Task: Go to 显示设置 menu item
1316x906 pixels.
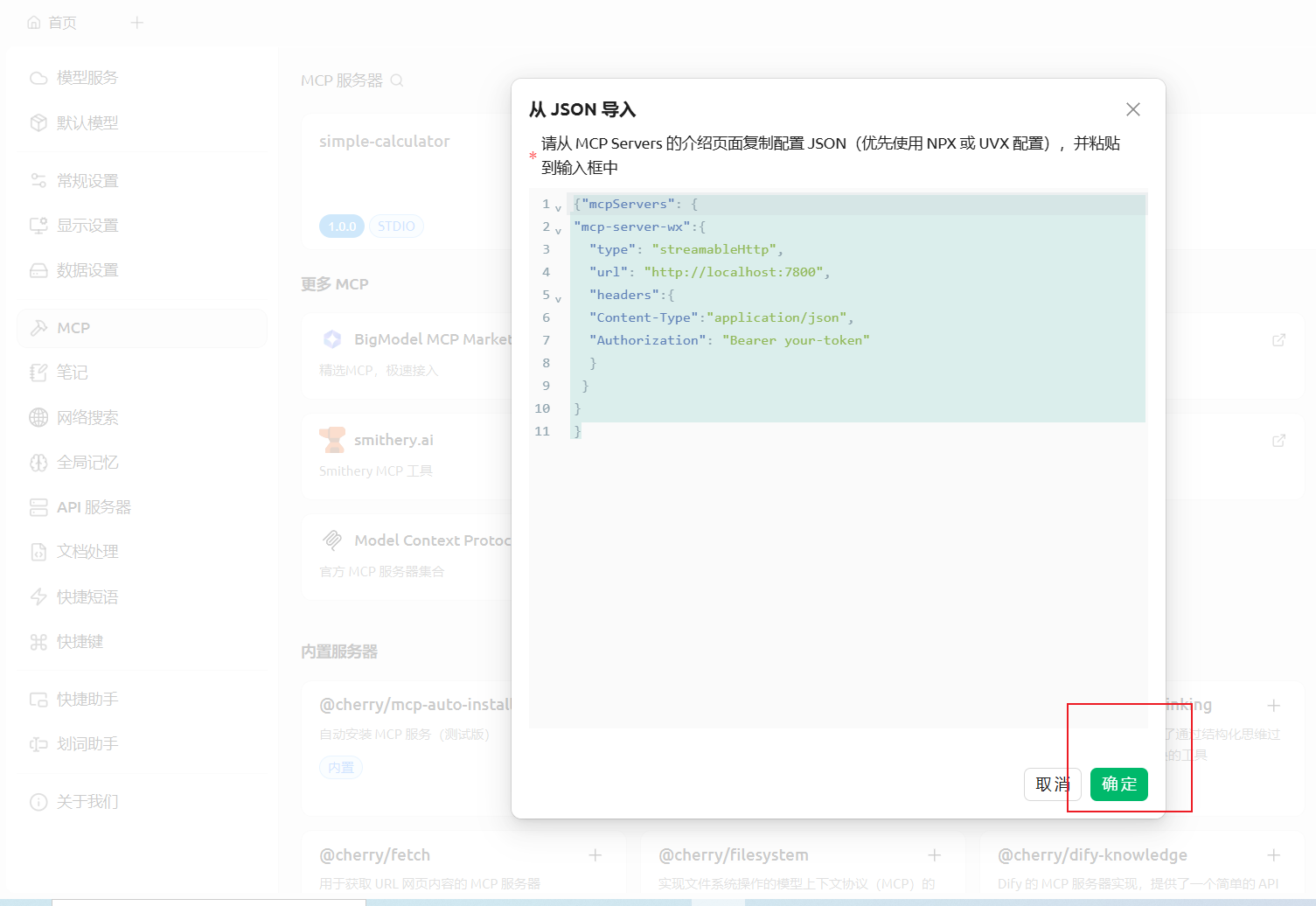Action: (87, 226)
